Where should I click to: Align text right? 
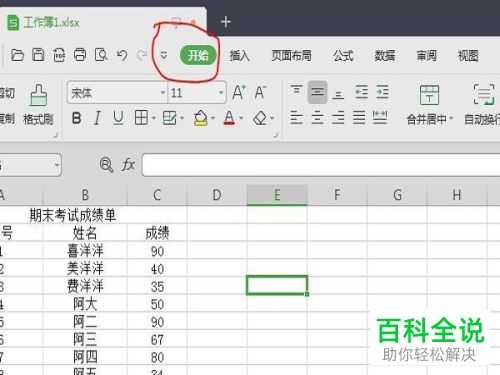click(x=338, y=118)
